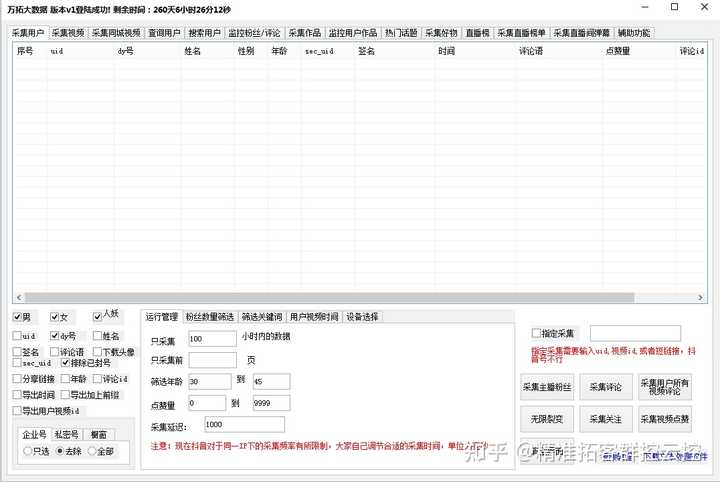Choose the 全部 radio option
Image resolution: width=720 pixels, height=482 pixels.
(x=92, y=451)
